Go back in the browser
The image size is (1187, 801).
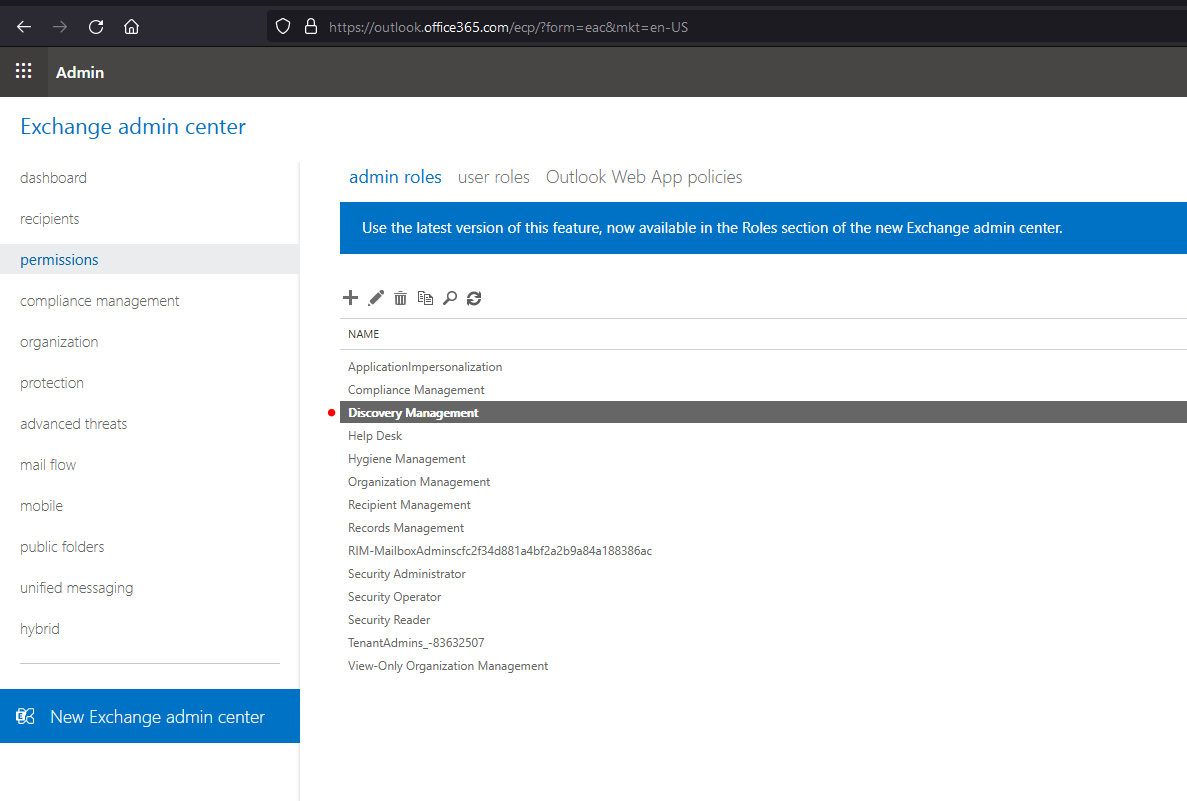coord(24,26)
